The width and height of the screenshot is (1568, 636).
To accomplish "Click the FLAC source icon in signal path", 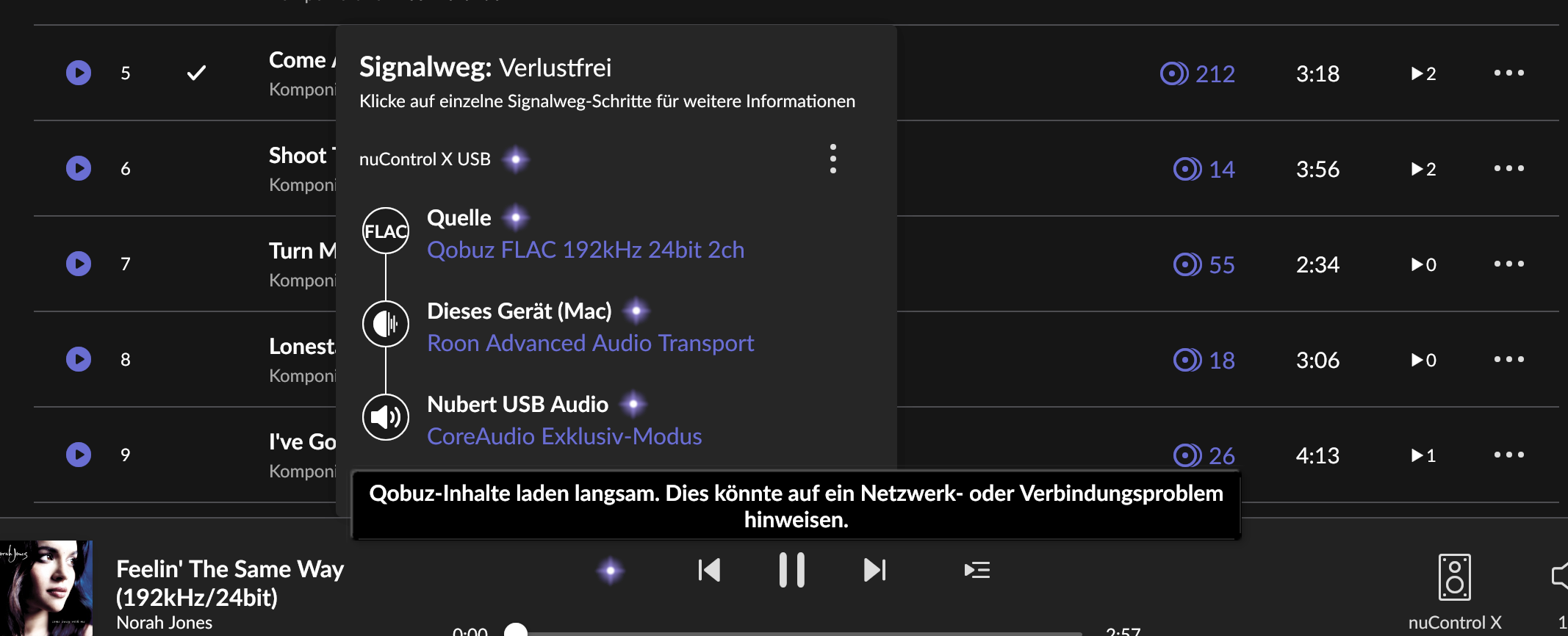I will coord(386,231).
